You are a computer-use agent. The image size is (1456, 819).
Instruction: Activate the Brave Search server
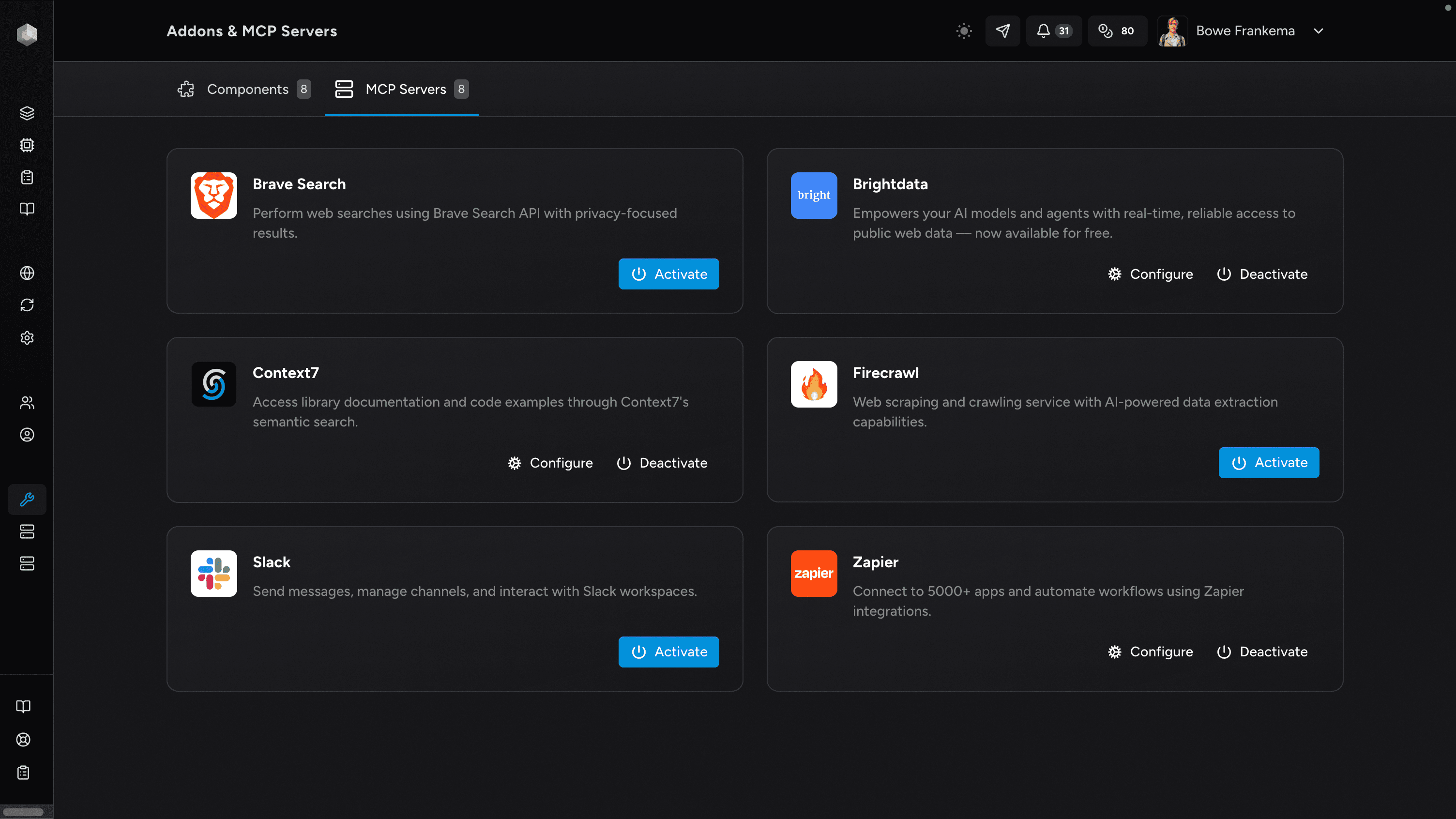pos(668,273)
